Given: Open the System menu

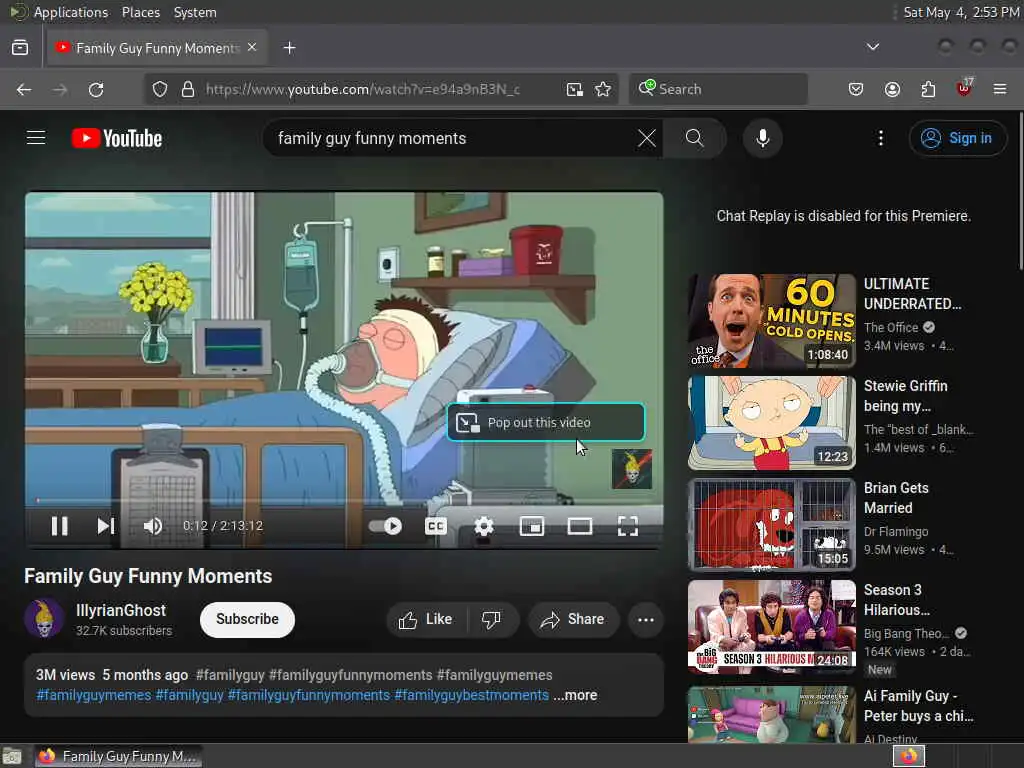Looking at the screenshot, I should point(195,12).
